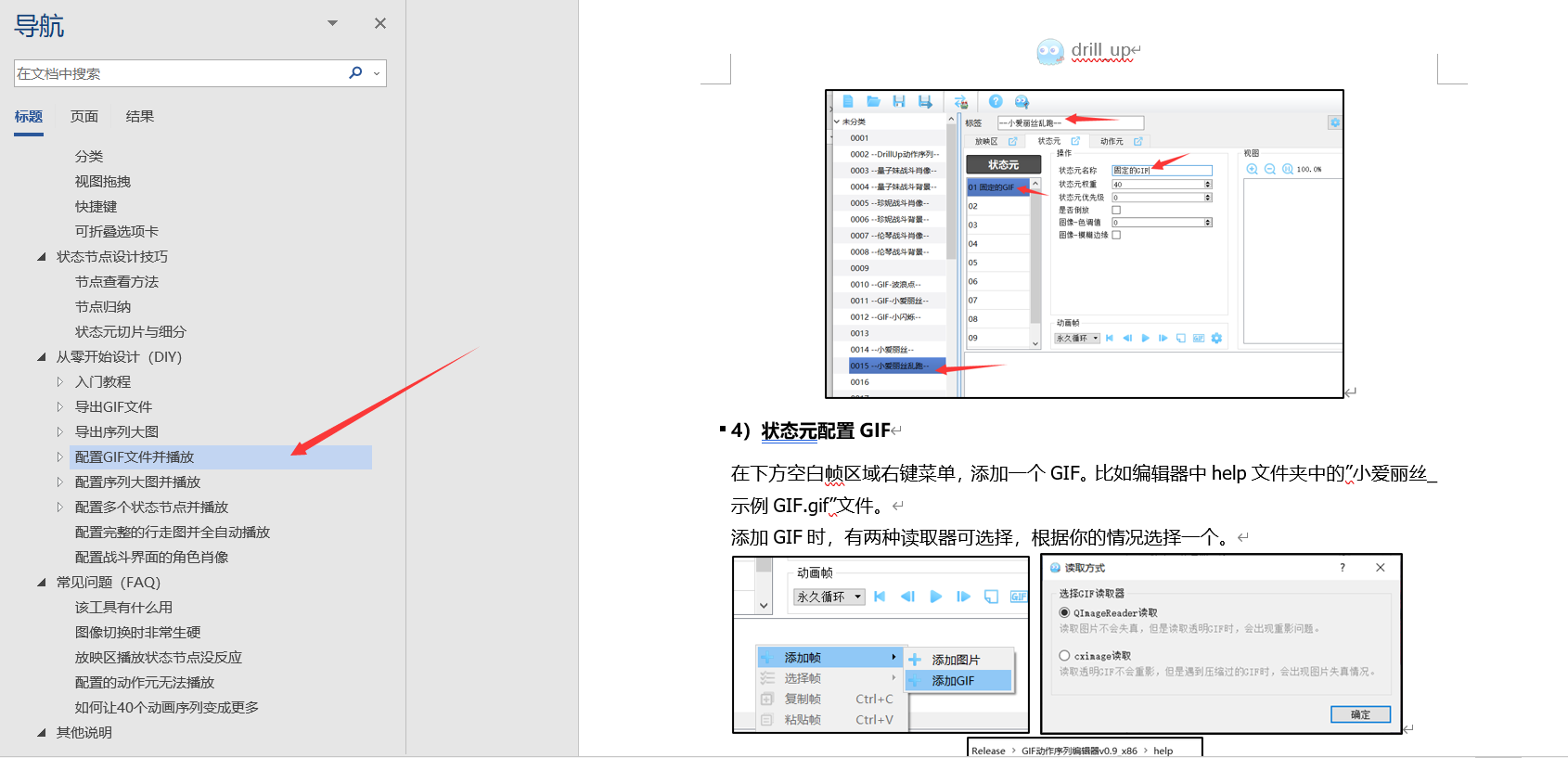
Task: Collapse the 其他说明 section
Action: [x=41, y=733]
